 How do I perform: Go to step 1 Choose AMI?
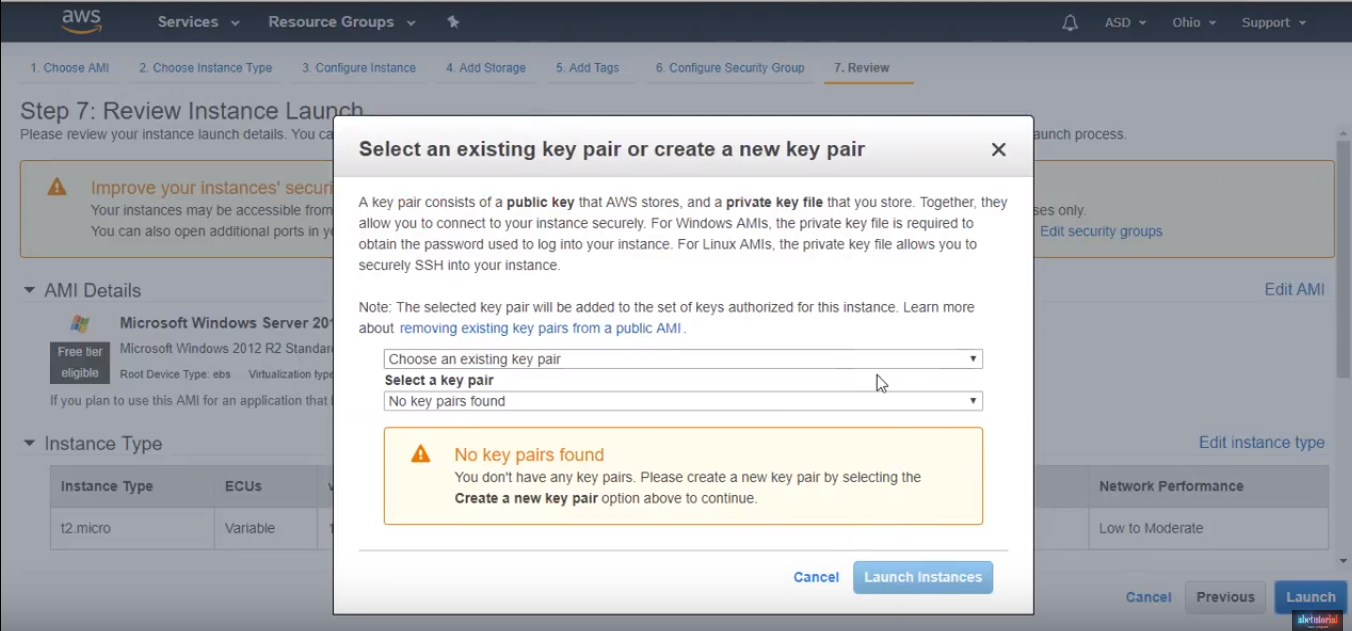coord(69,68)
